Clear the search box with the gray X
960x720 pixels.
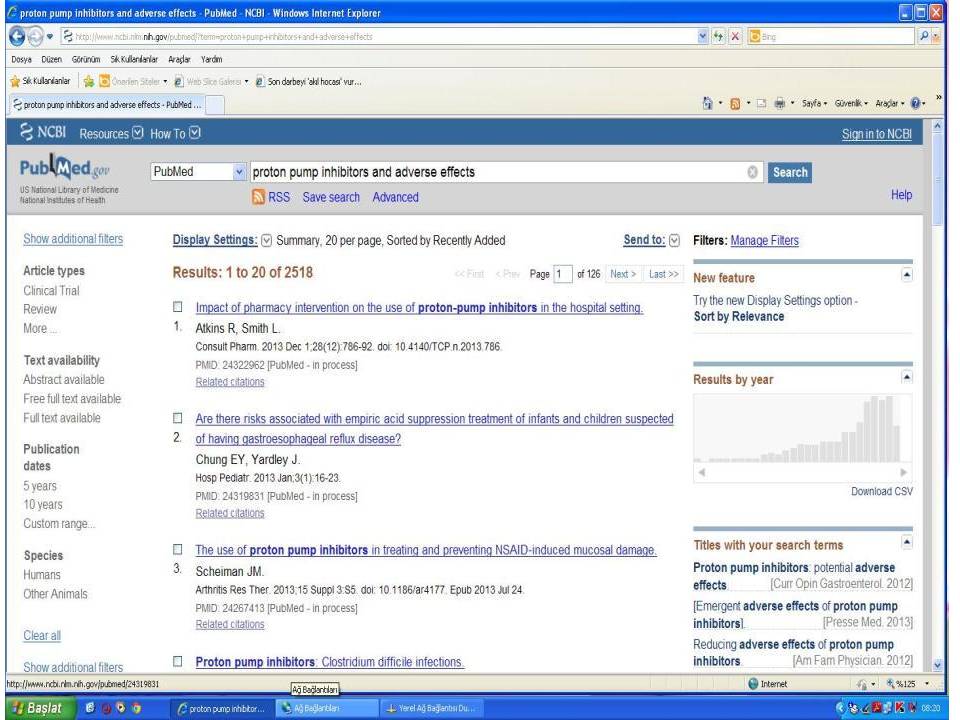(x=752, y=172)
